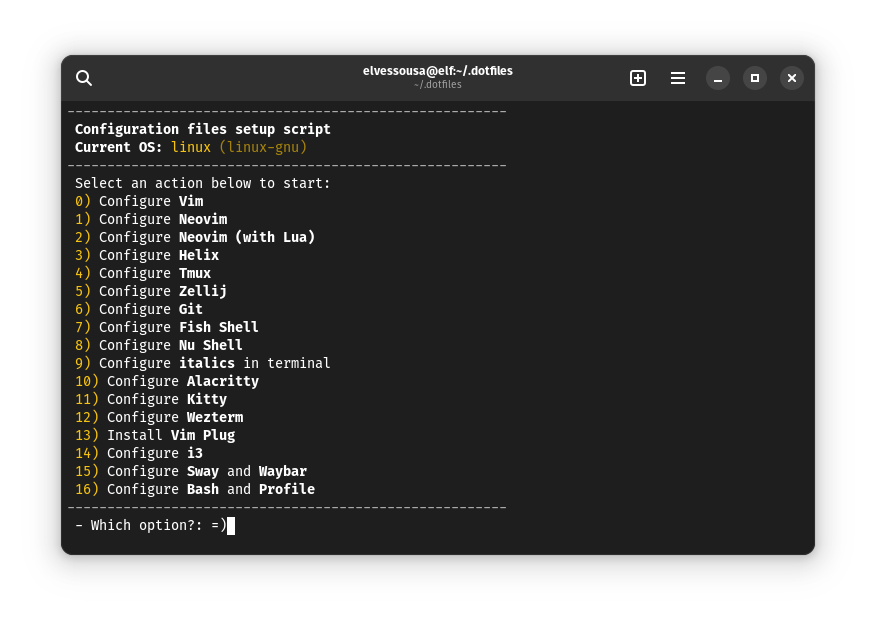The image size is (876, 622).
Task: Click window title elvessousa@elf:~/.dotfiles
Action: coord(437,71)
